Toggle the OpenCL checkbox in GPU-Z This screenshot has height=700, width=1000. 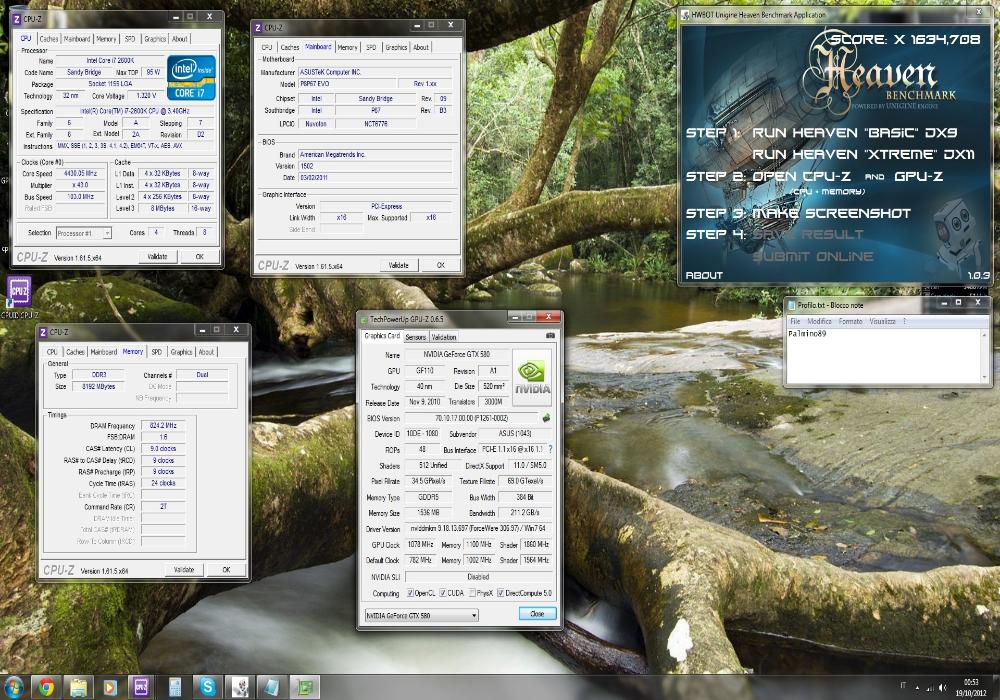point(410,594)
